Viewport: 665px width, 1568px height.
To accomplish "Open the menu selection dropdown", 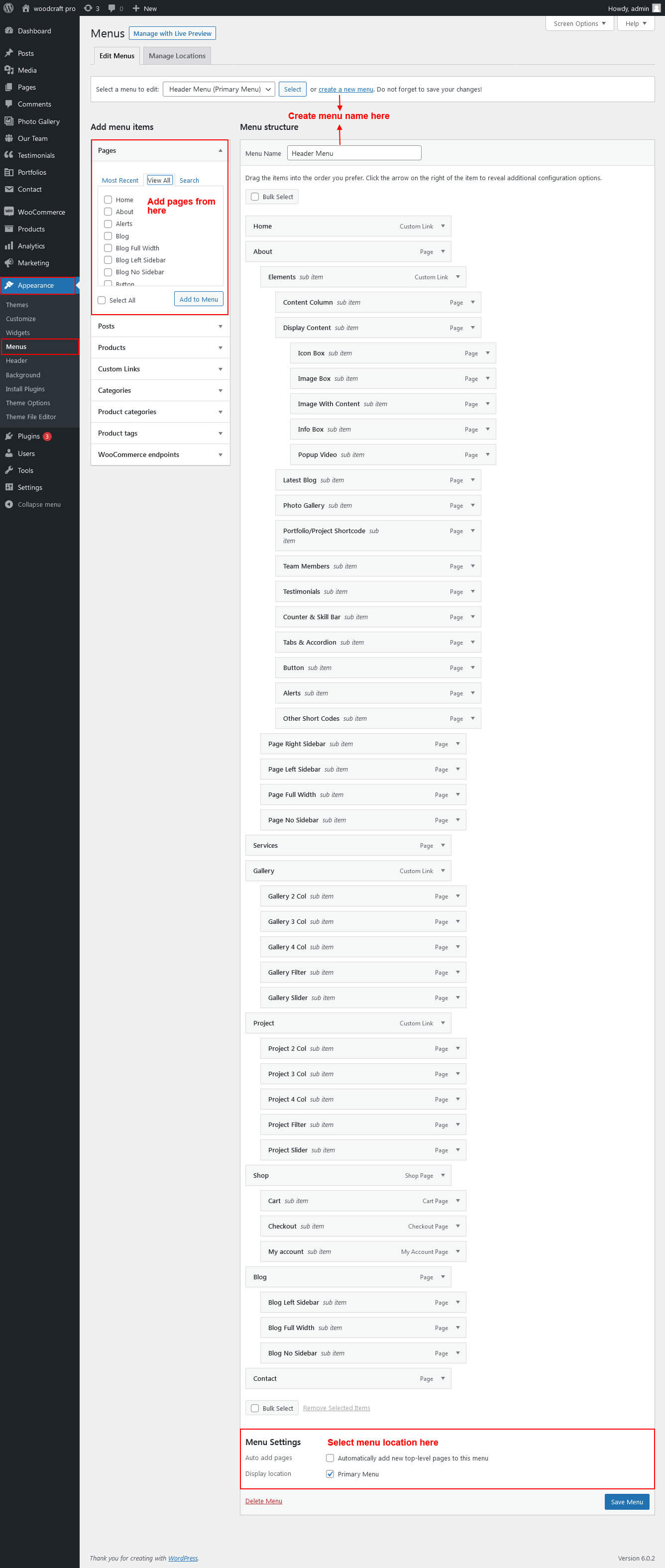I will [x=219, y=89].
